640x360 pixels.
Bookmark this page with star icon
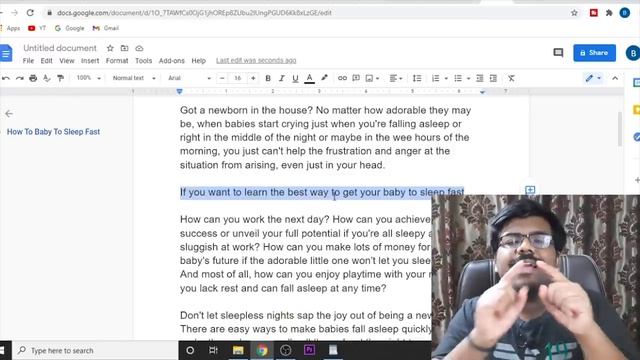point(574,13)
